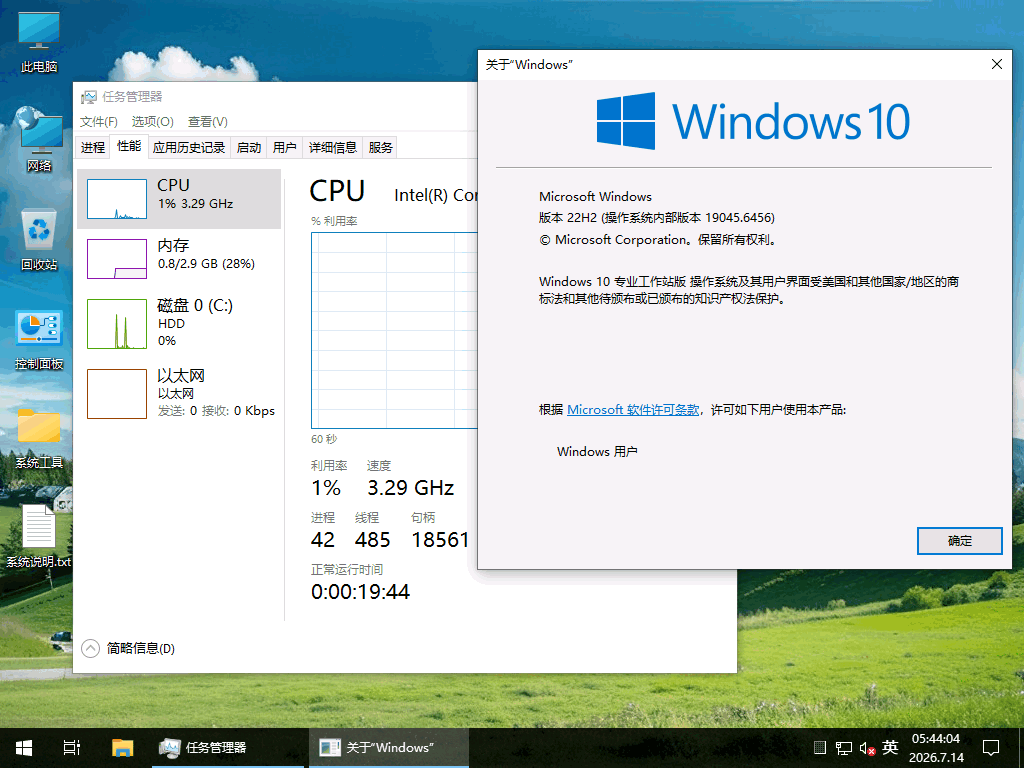Click the 0.8/2.9 GB (28%) memory value
This screenshot has width=1024, height=768.
coord(206,264)
